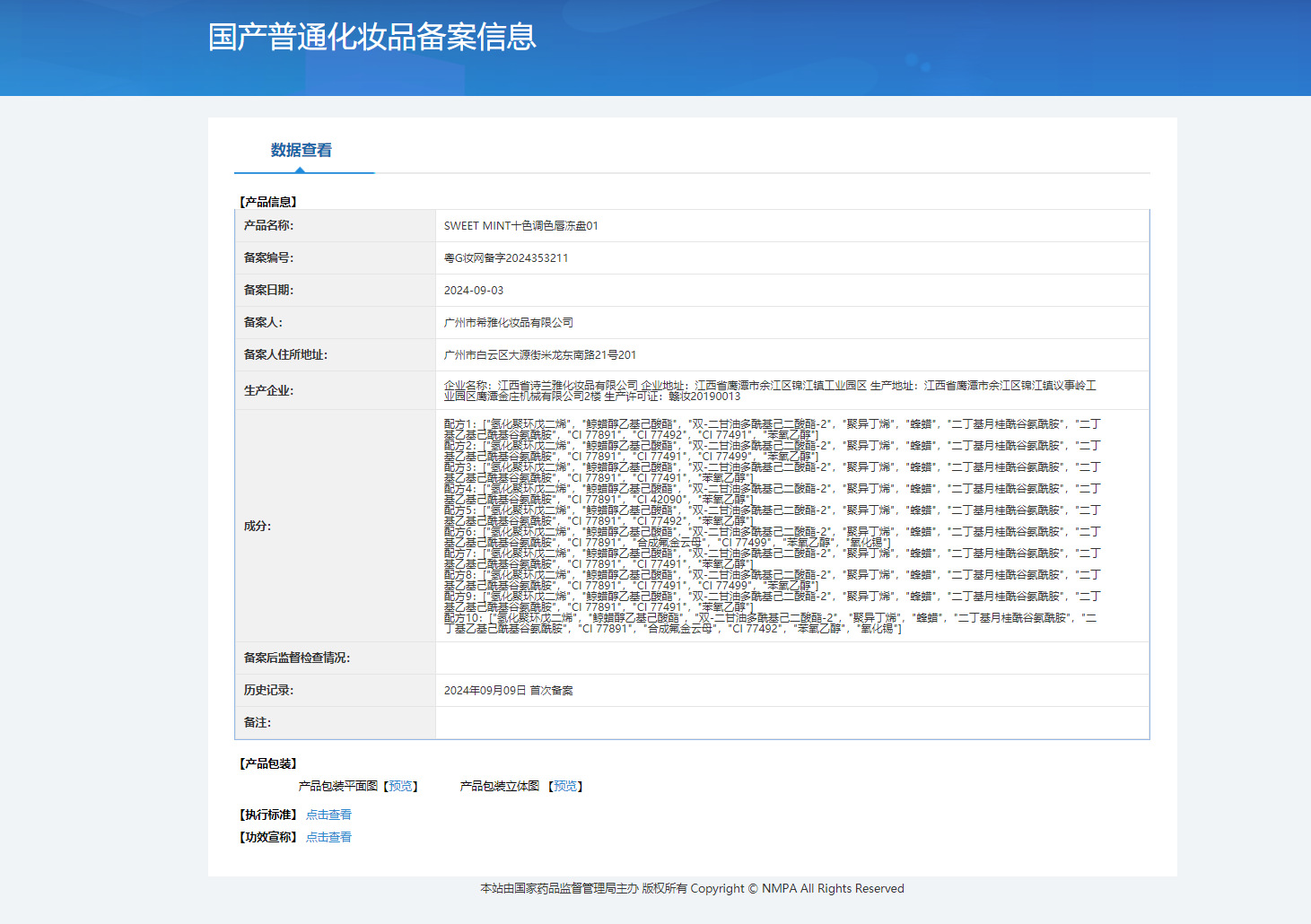Click filing number 粤G妆网备字2024353211
Image resolution: width=1311 pixels, height=924 pixels.
(x=506, y=257)
